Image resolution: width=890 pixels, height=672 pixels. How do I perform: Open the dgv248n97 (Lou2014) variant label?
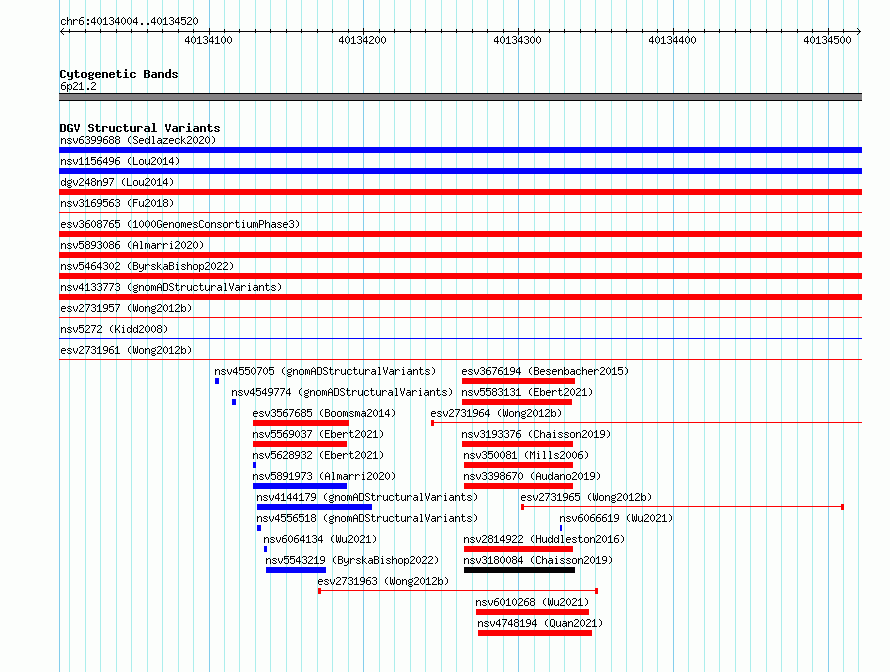click(117, 182)
